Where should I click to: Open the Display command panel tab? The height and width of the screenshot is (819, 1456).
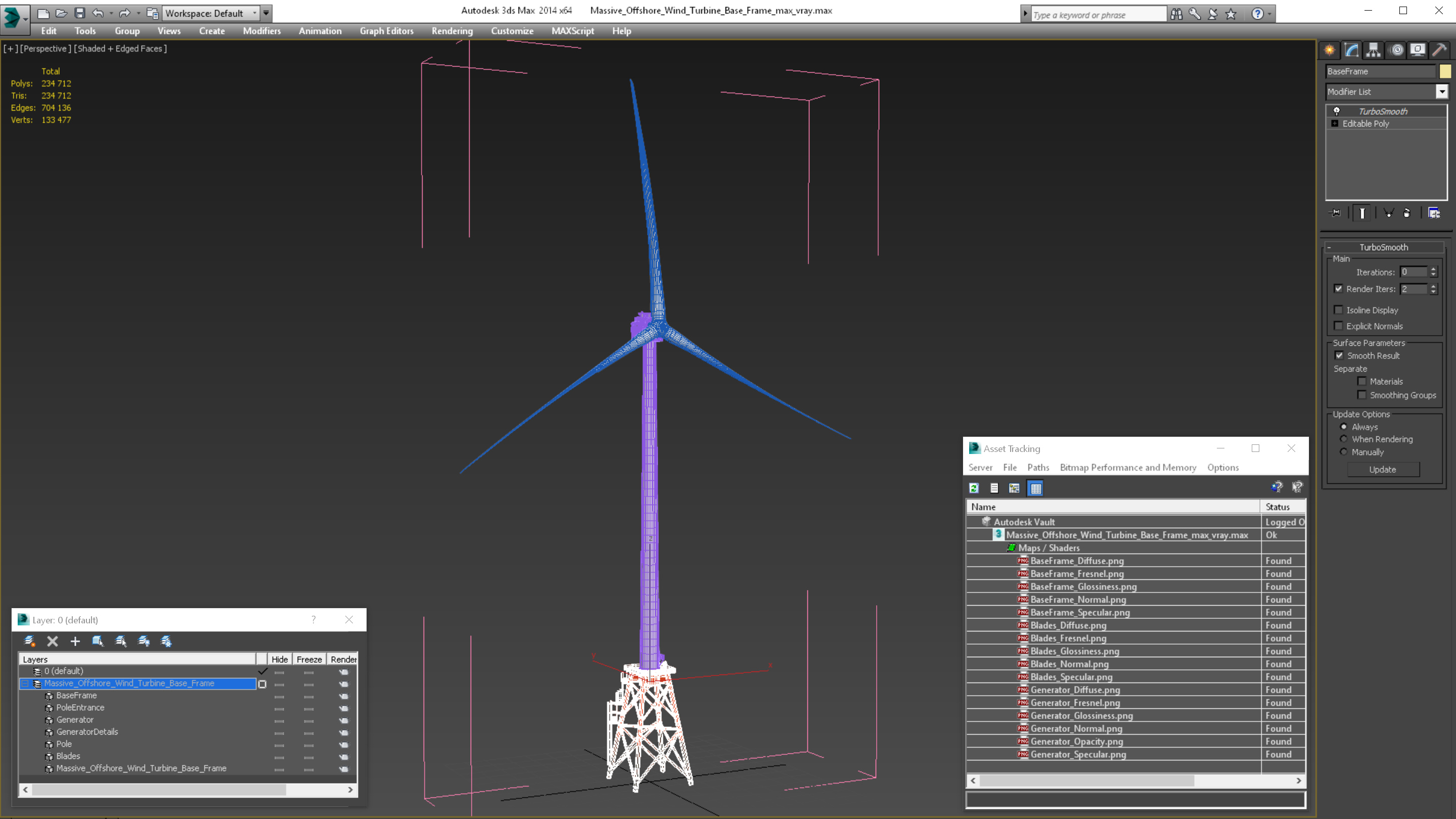1418,51
